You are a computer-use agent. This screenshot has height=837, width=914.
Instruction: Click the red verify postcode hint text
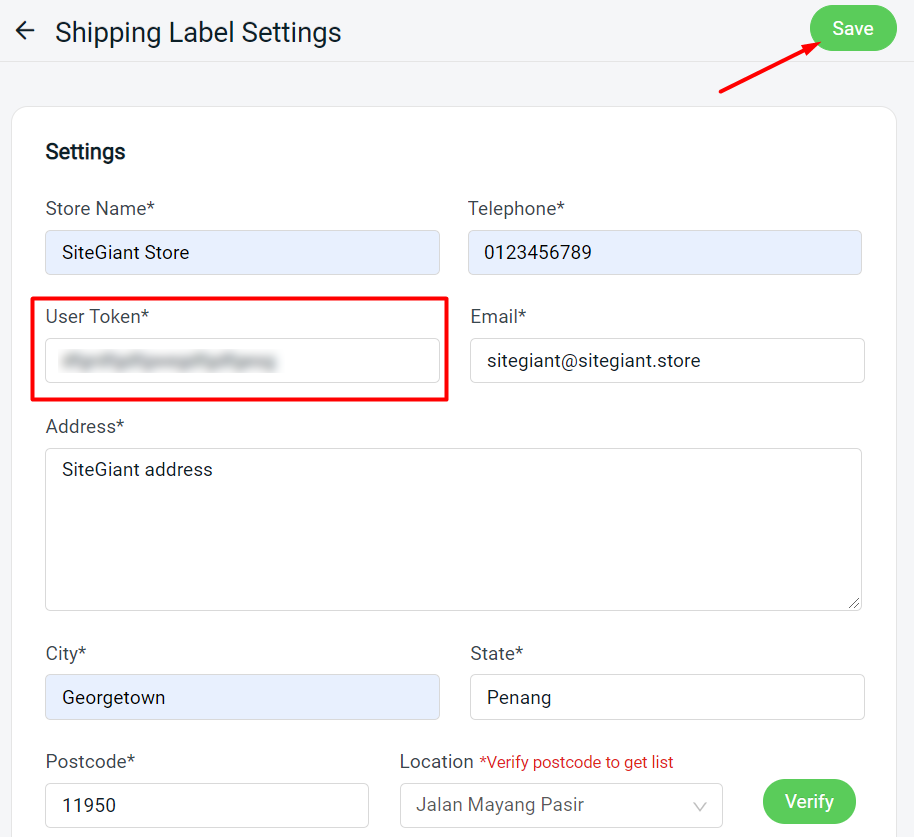[x=576, y=762]
